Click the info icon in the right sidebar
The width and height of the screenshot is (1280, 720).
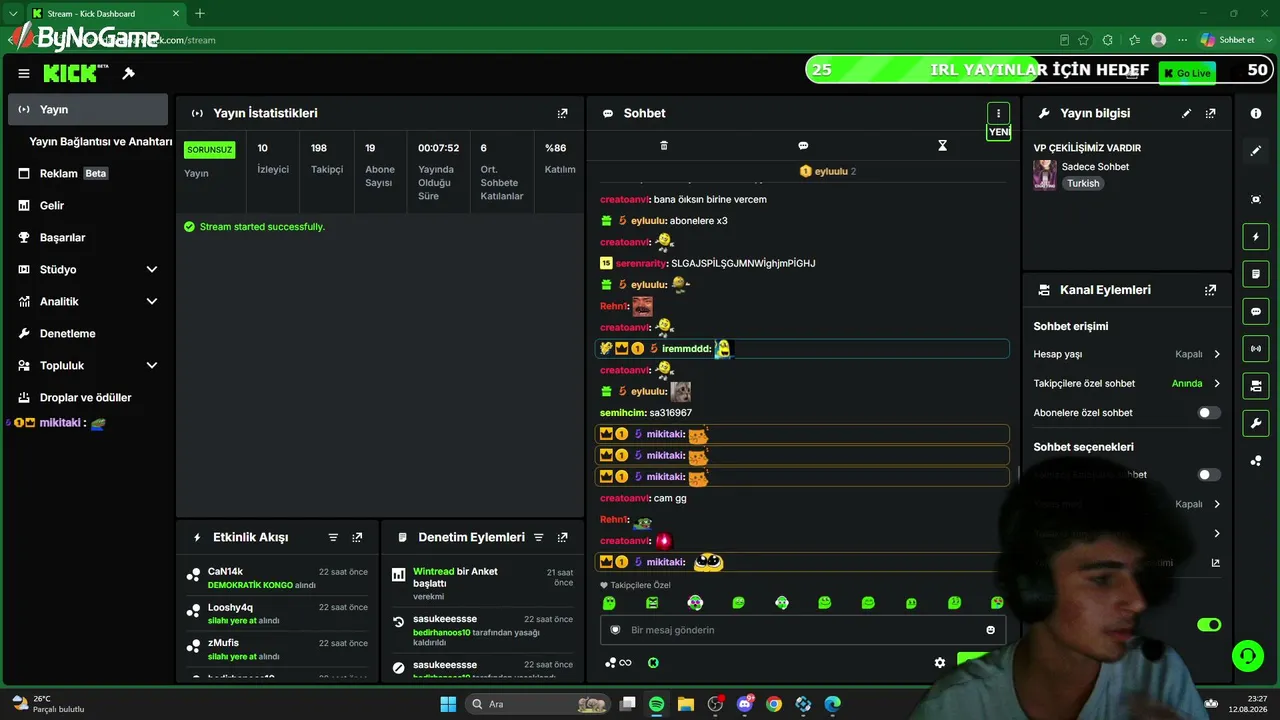1256,113
